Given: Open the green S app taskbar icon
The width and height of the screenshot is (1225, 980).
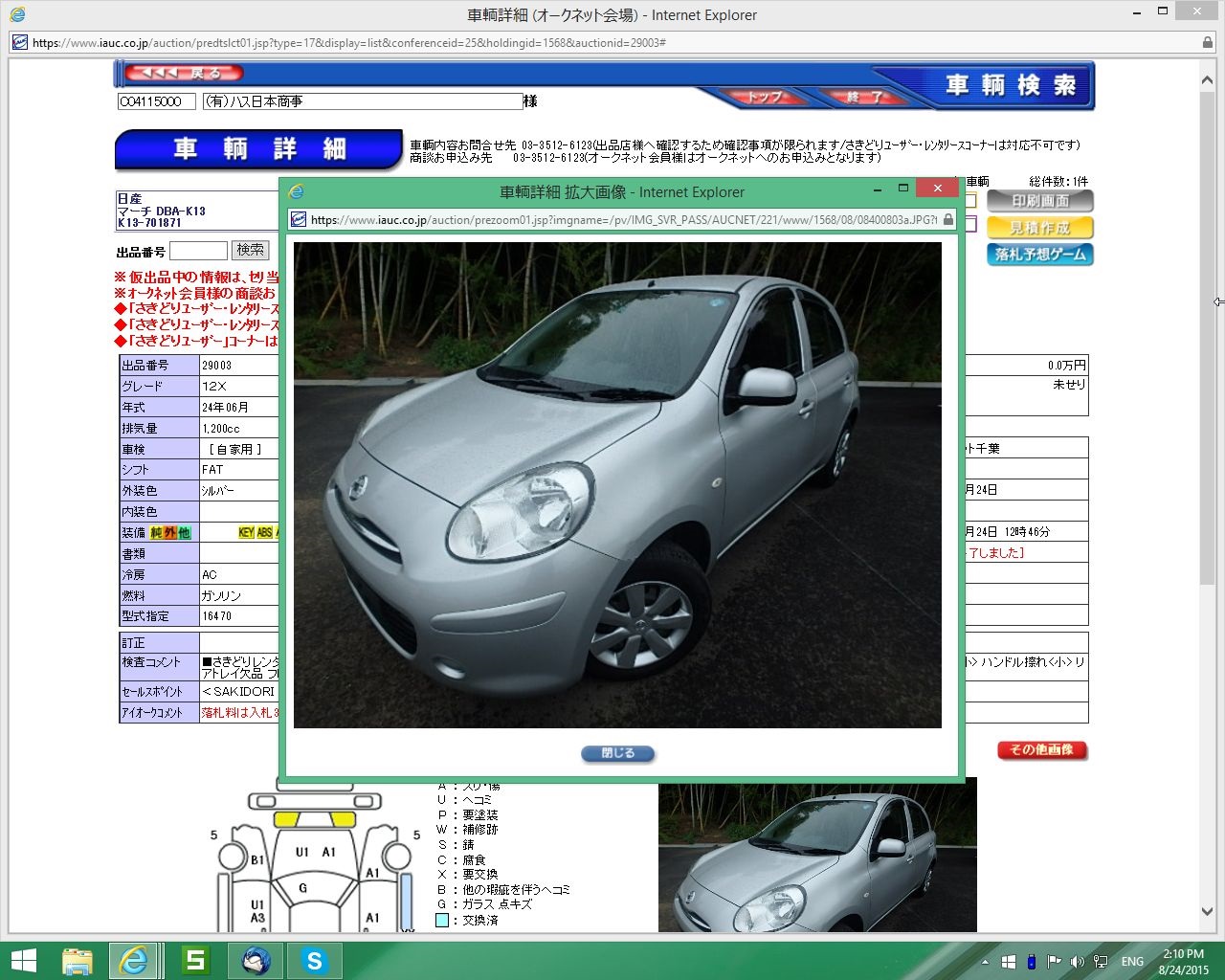Looking at the screenshot, I should (x=195, y=961).
